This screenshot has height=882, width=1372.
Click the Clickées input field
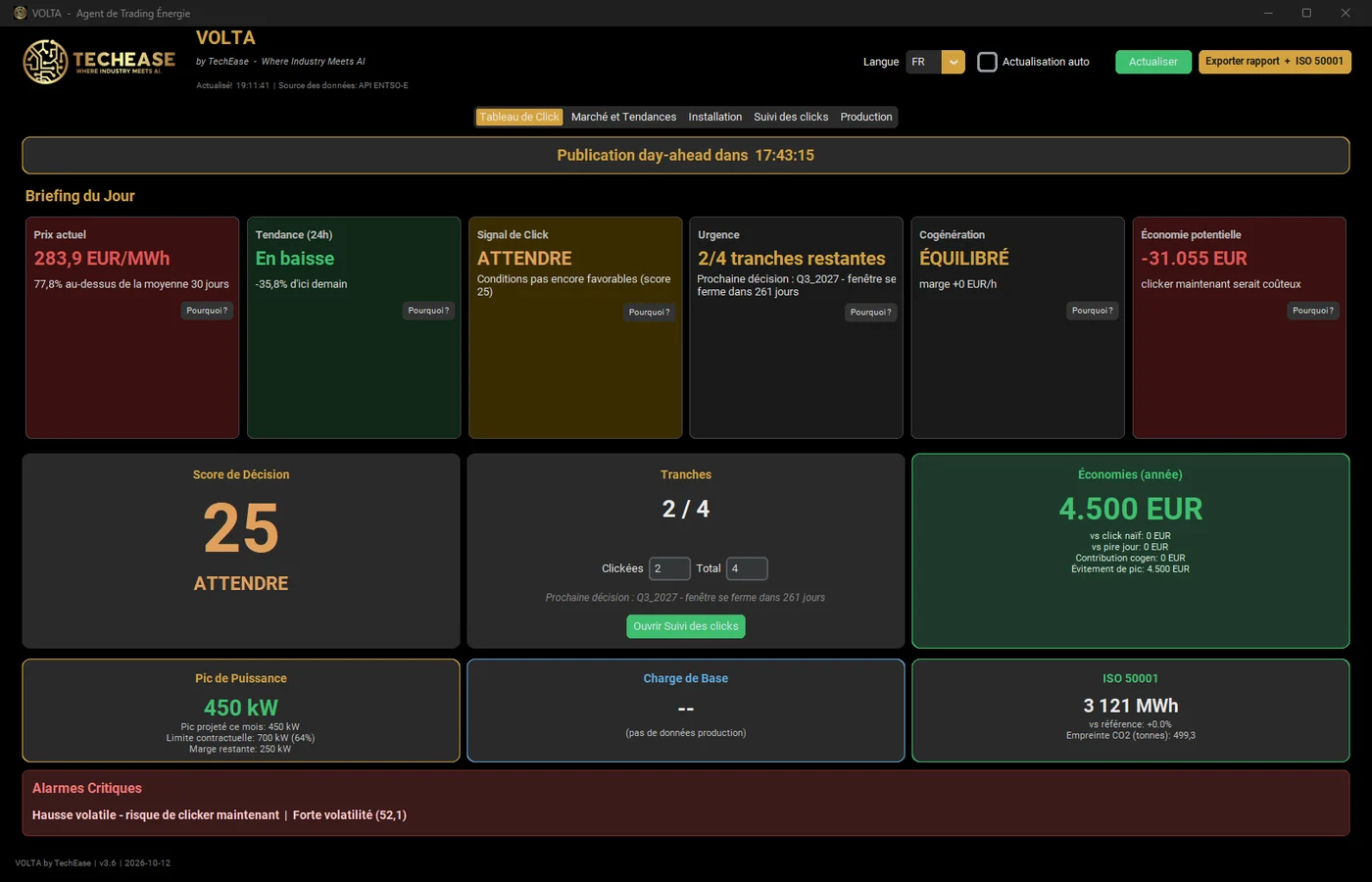[669, 568]
